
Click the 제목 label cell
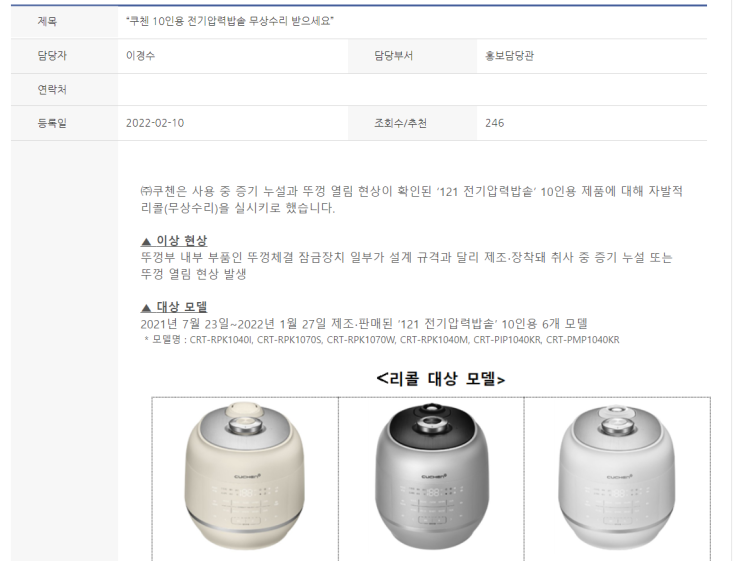[x=64, y=22]
